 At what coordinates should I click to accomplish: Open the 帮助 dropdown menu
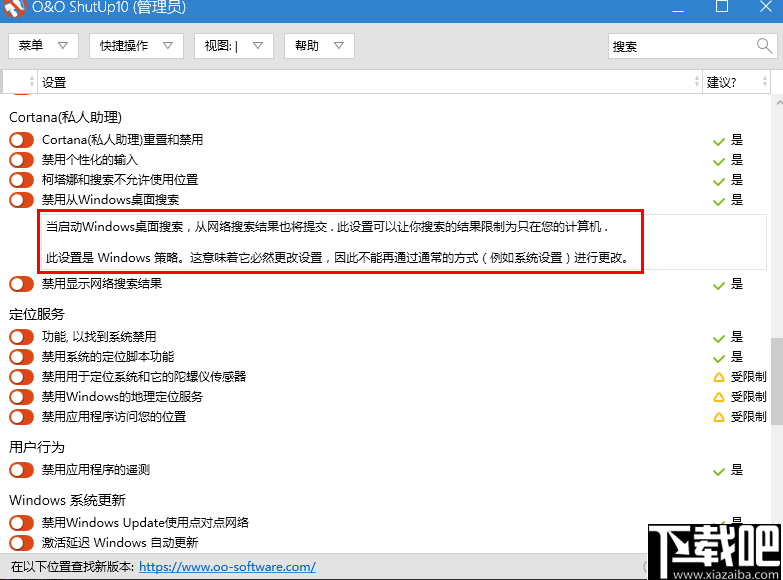click(319, 46)
